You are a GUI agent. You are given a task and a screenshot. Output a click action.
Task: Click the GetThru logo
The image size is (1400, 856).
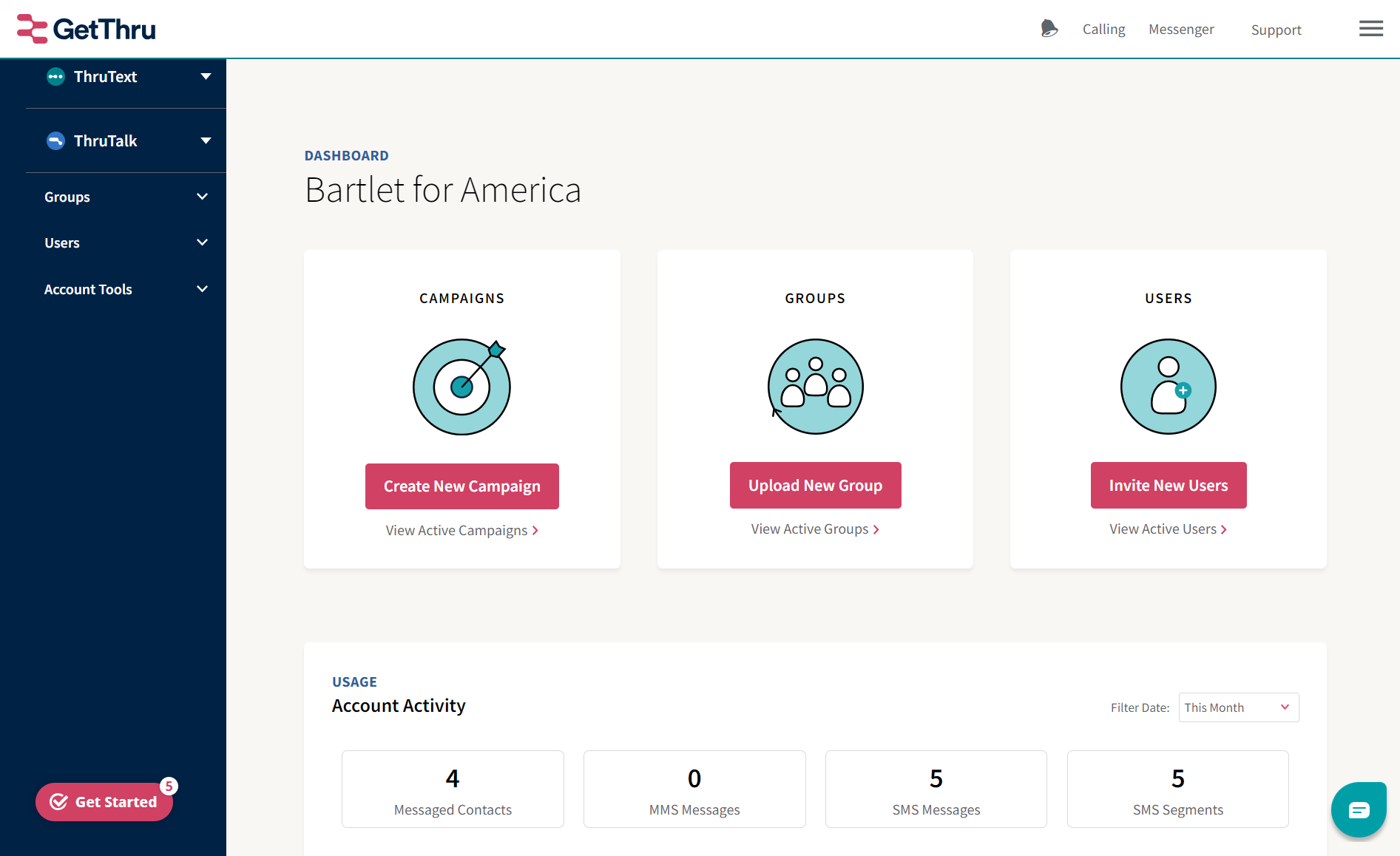click(x=85, y=28)
